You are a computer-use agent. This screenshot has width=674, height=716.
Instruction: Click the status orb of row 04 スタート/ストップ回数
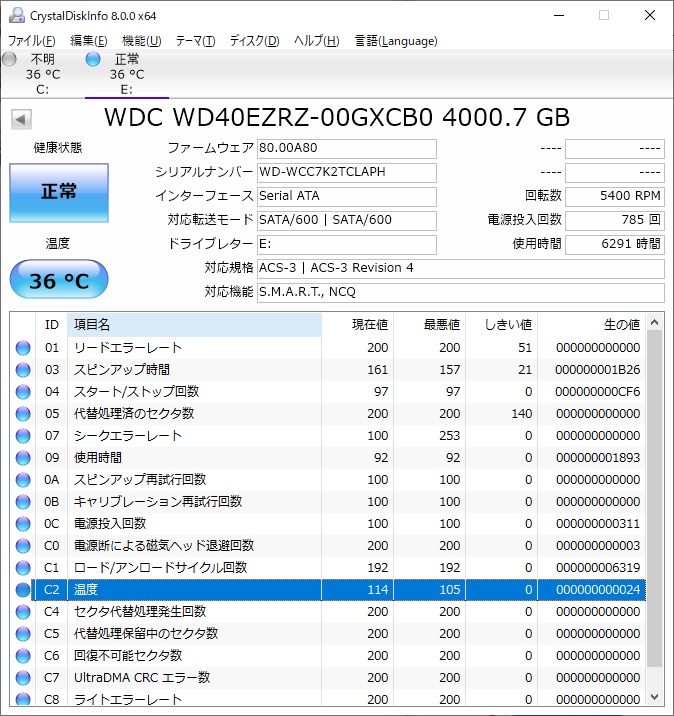click(x=23, y=392)
